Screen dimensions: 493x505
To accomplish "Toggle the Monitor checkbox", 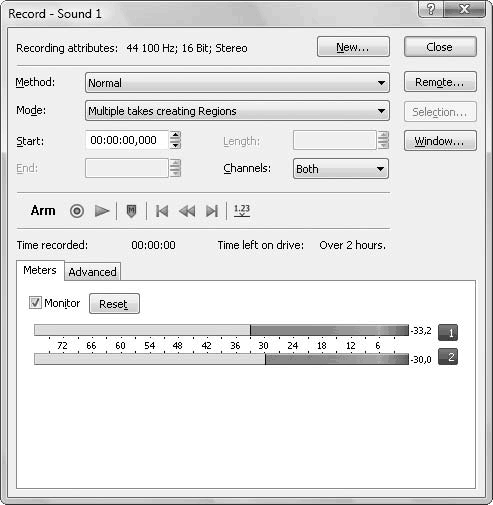I will (x=35, y=303).
